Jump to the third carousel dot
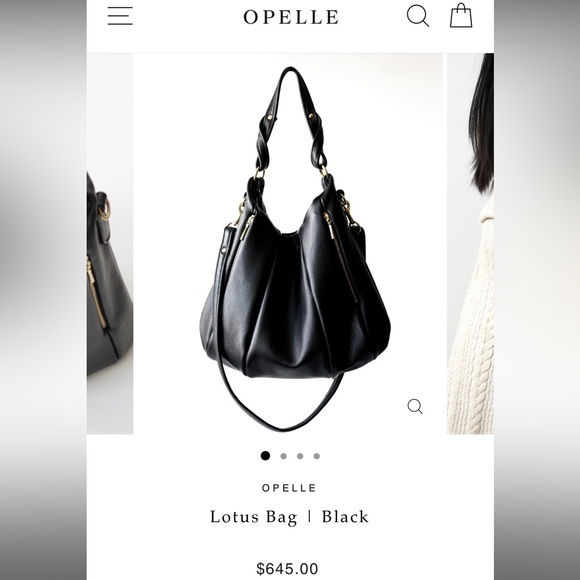Screen dimensions: 580x580 (x=300, y=456)
